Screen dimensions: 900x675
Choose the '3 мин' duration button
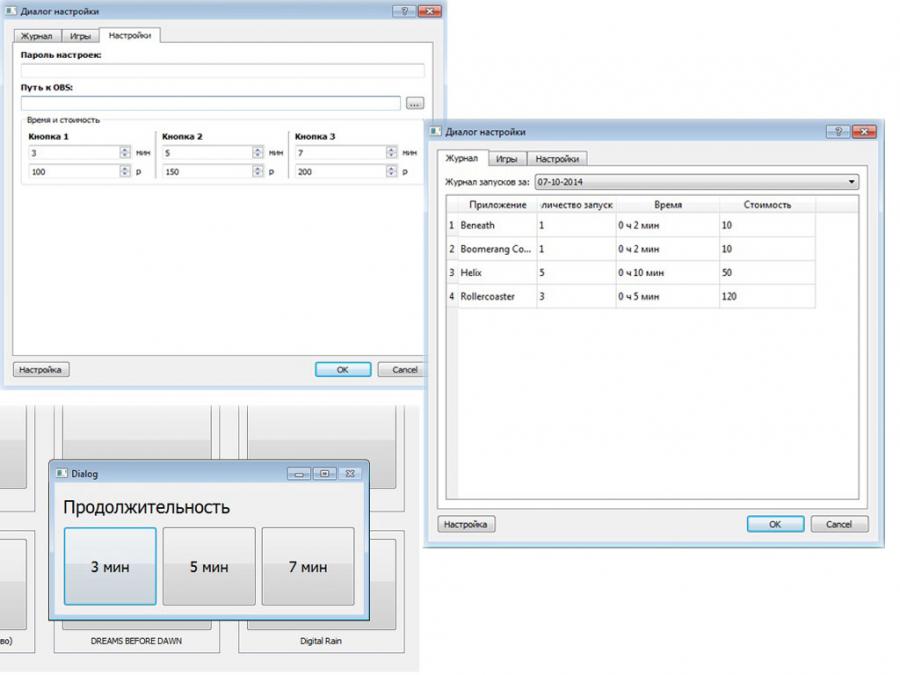pos(110,566)
